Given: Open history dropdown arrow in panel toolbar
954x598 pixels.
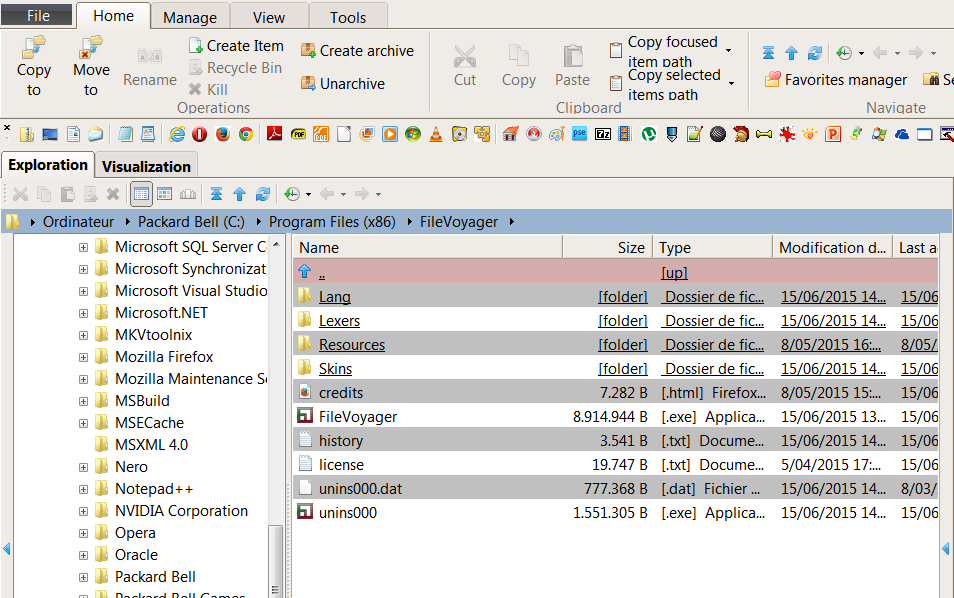Looking at the screenshot, I should point(308,195).
